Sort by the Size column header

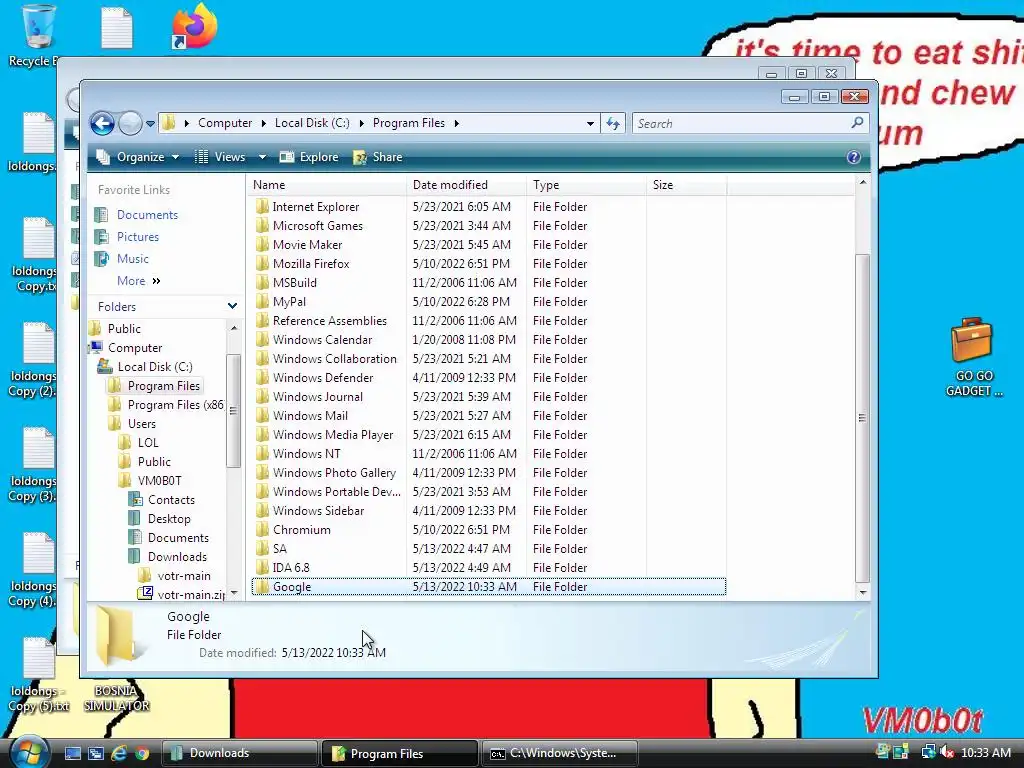[x=686, y=185]
